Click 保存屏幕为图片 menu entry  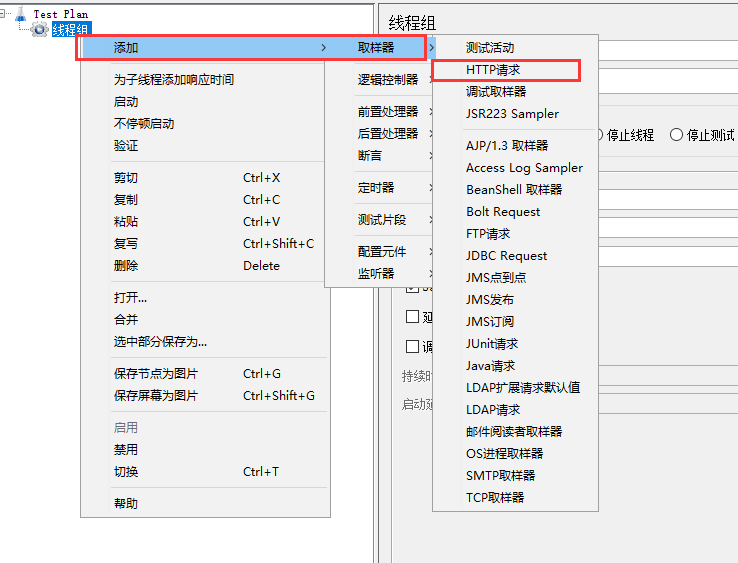(205, 396)
